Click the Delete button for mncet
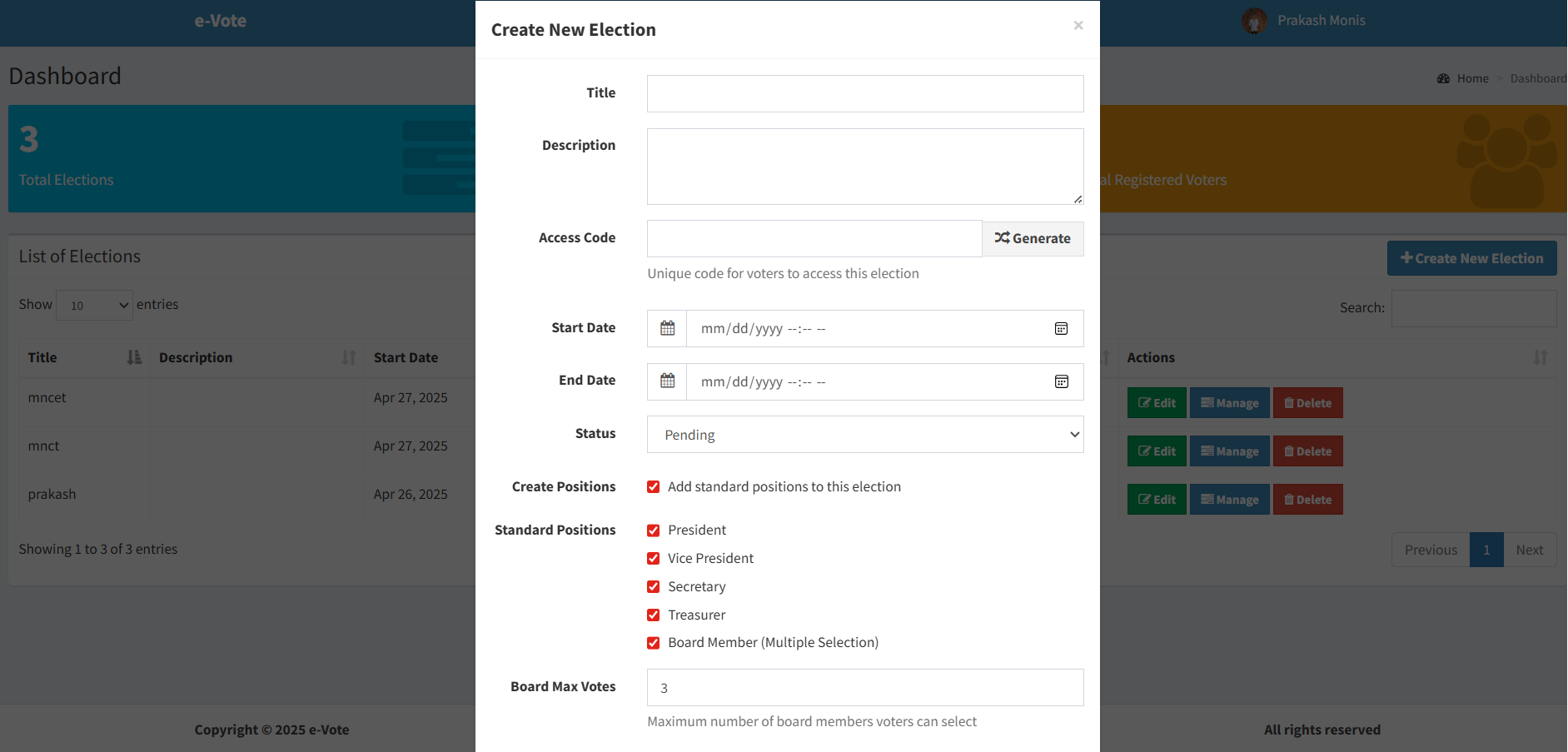Image resolution: width=1568 pixels, height=752 pixels. tap(1307, 403)
